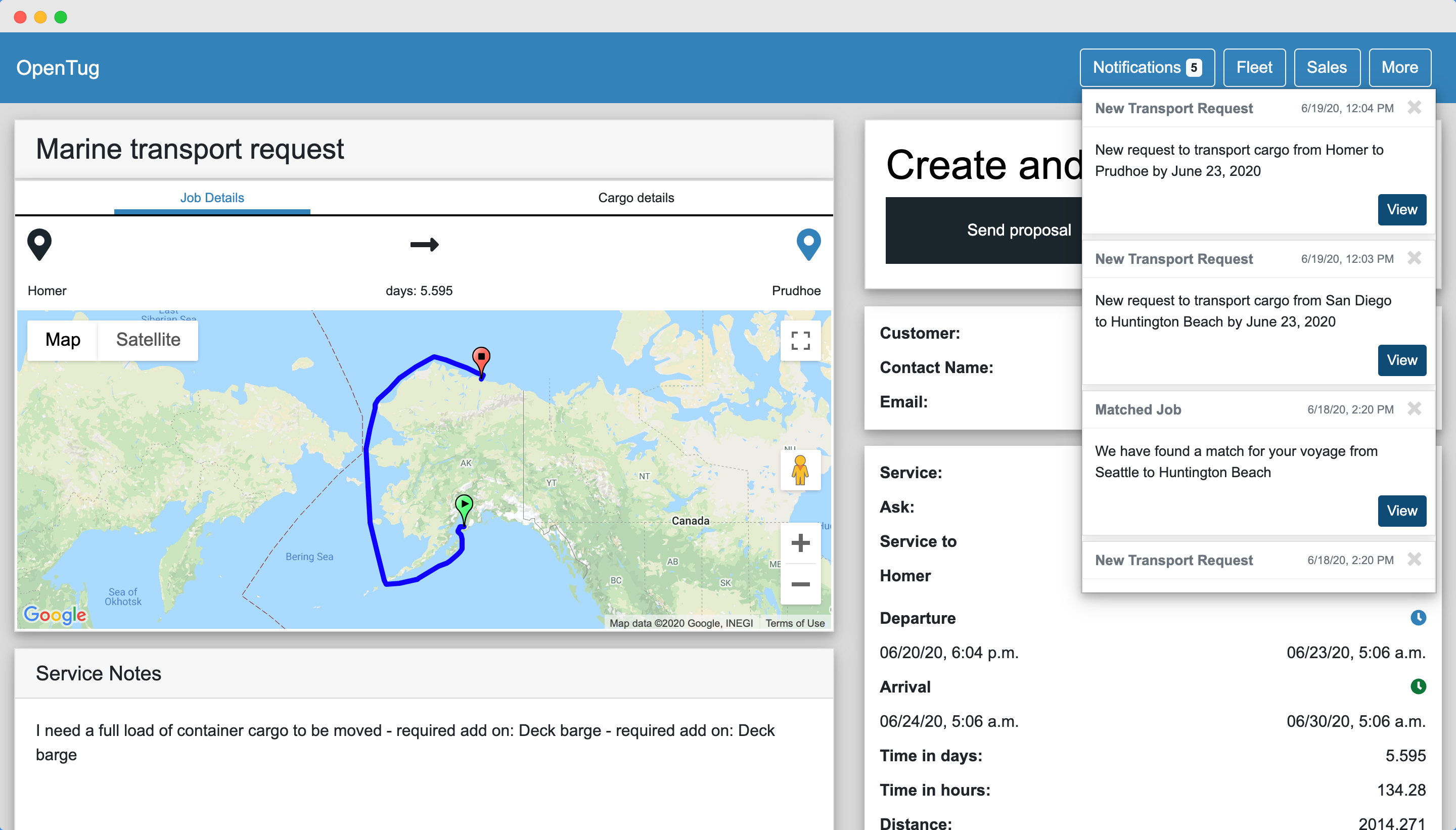
Task: Click the Google logo on the map
Action: pyautogui.click(x=55, y=615)
